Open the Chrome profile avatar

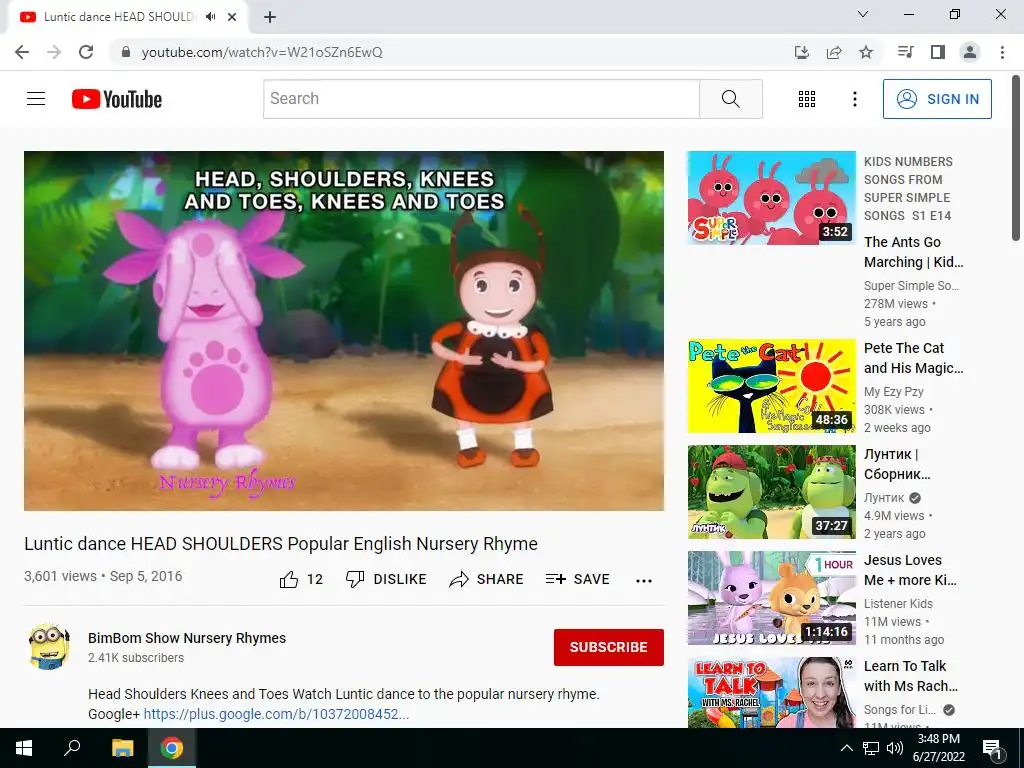[x=970, y=52]
